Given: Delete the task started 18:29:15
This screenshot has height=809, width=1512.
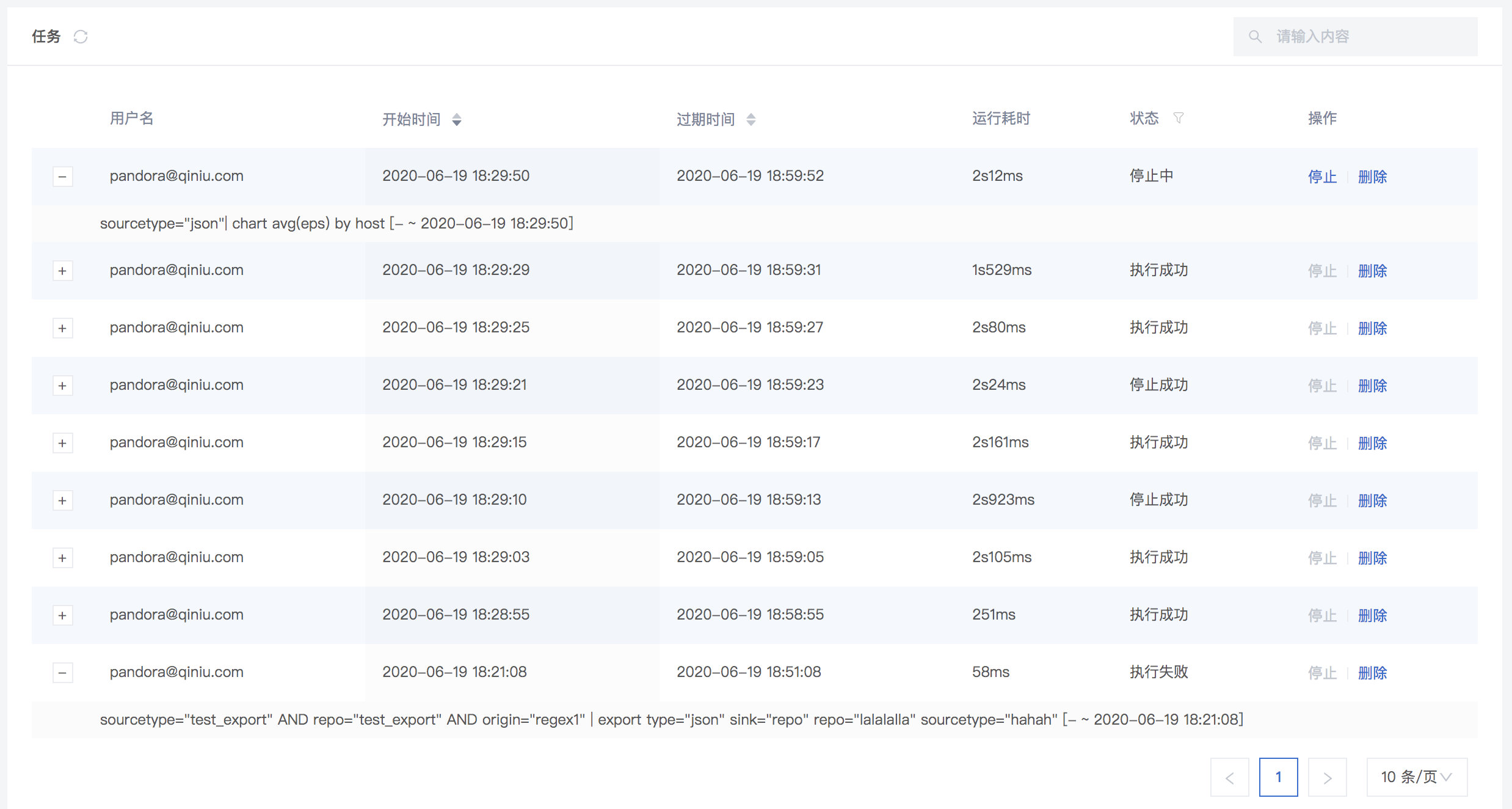Looking at the screenshot, I should click(1372, 443).
